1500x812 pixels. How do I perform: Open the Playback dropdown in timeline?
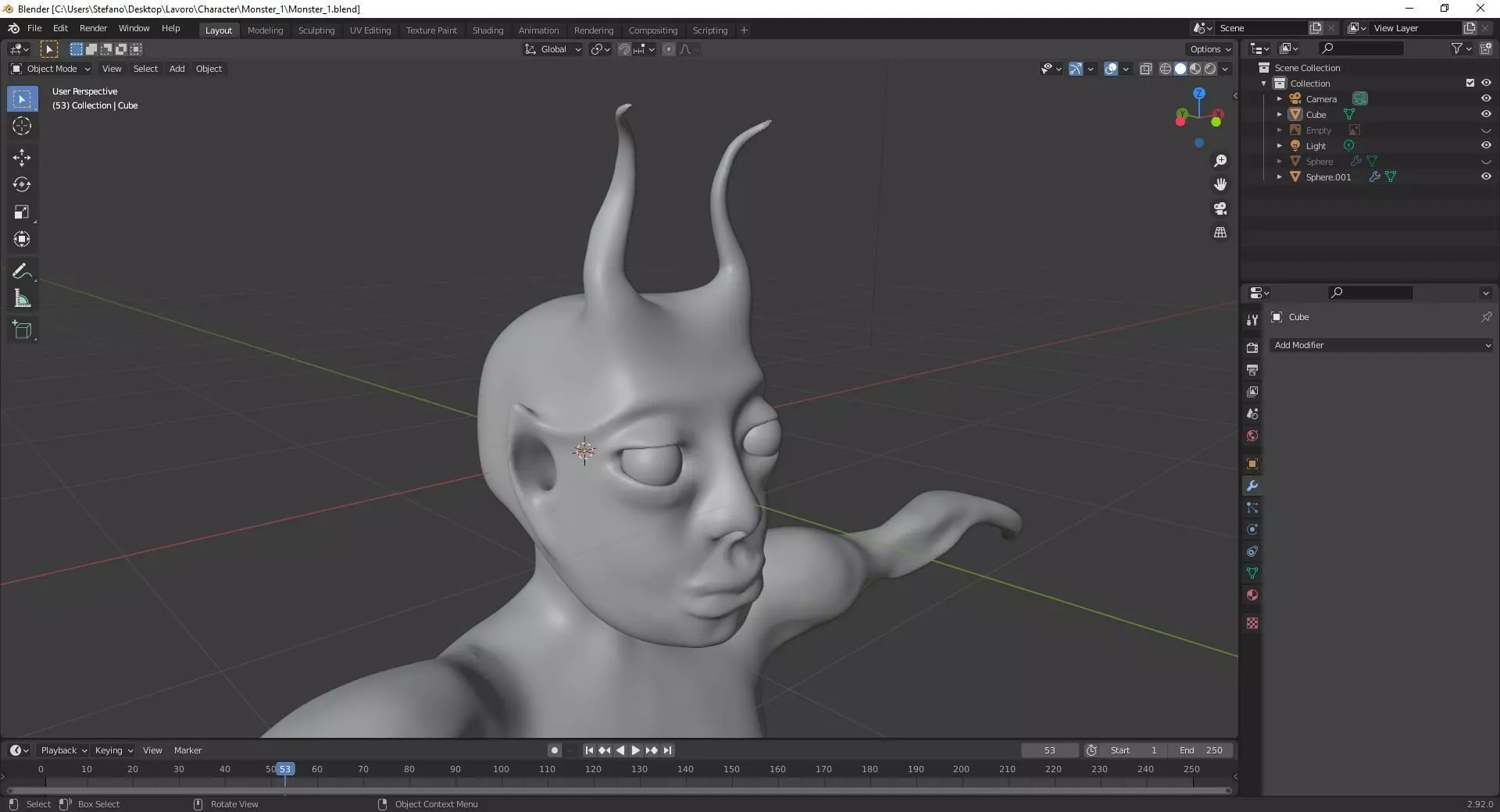[x=63, y=750]
